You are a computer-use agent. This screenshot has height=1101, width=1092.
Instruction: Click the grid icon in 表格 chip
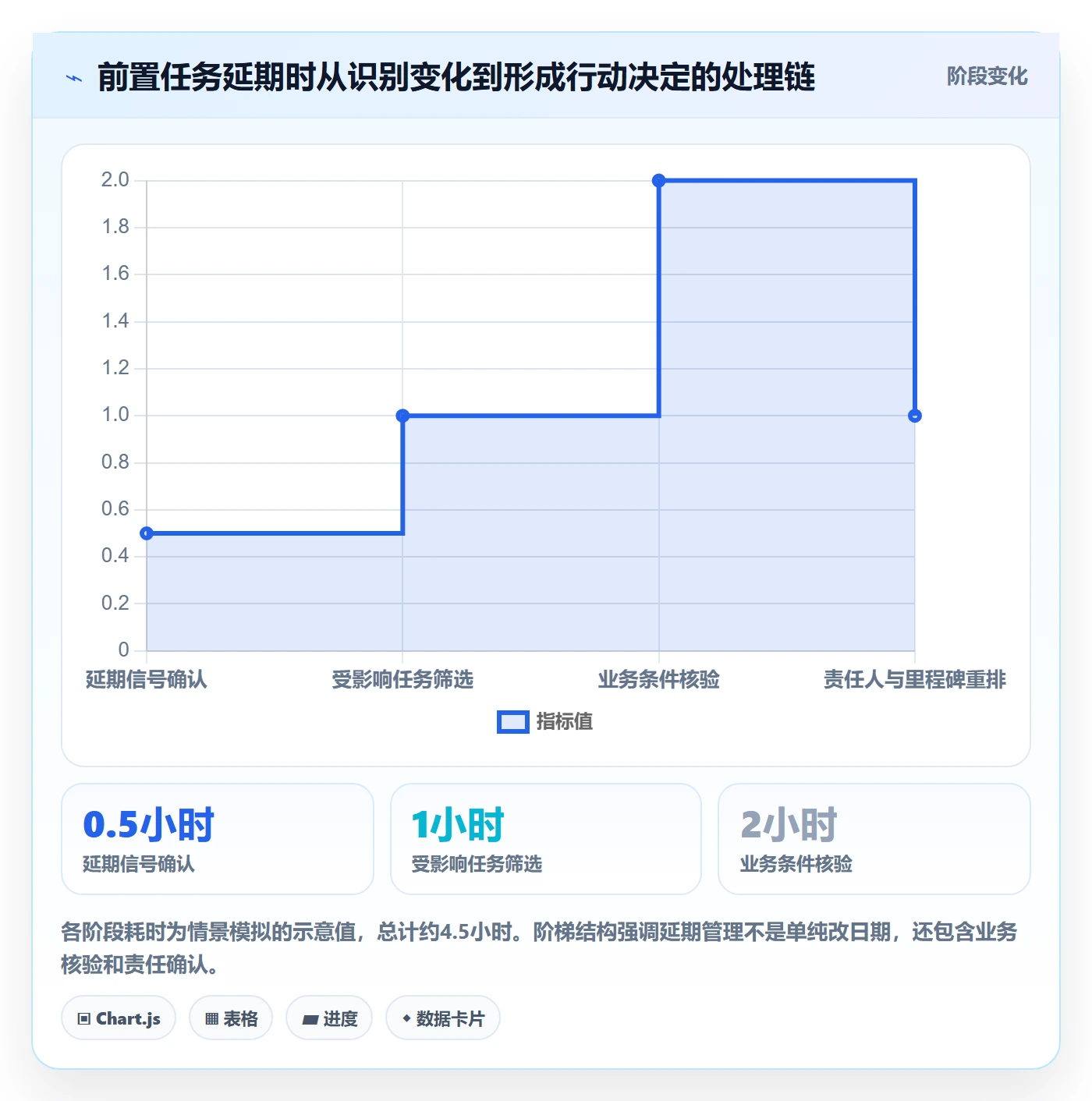pos(211,1019)
